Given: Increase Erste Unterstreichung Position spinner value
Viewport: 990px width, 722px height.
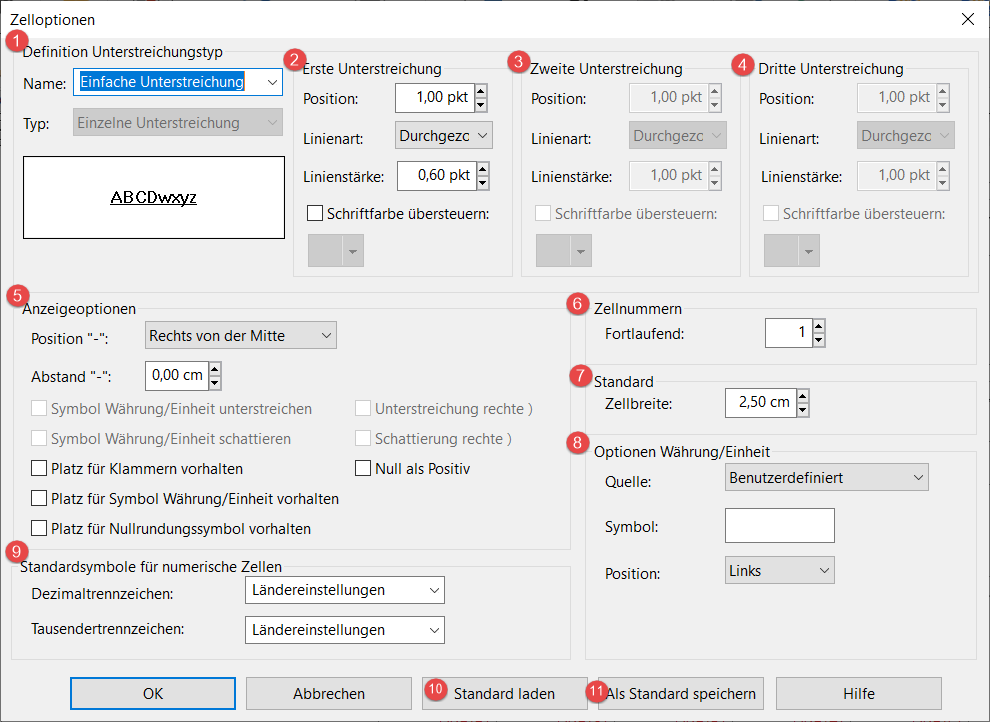Looking at the screenshot, I should (481, 92).
